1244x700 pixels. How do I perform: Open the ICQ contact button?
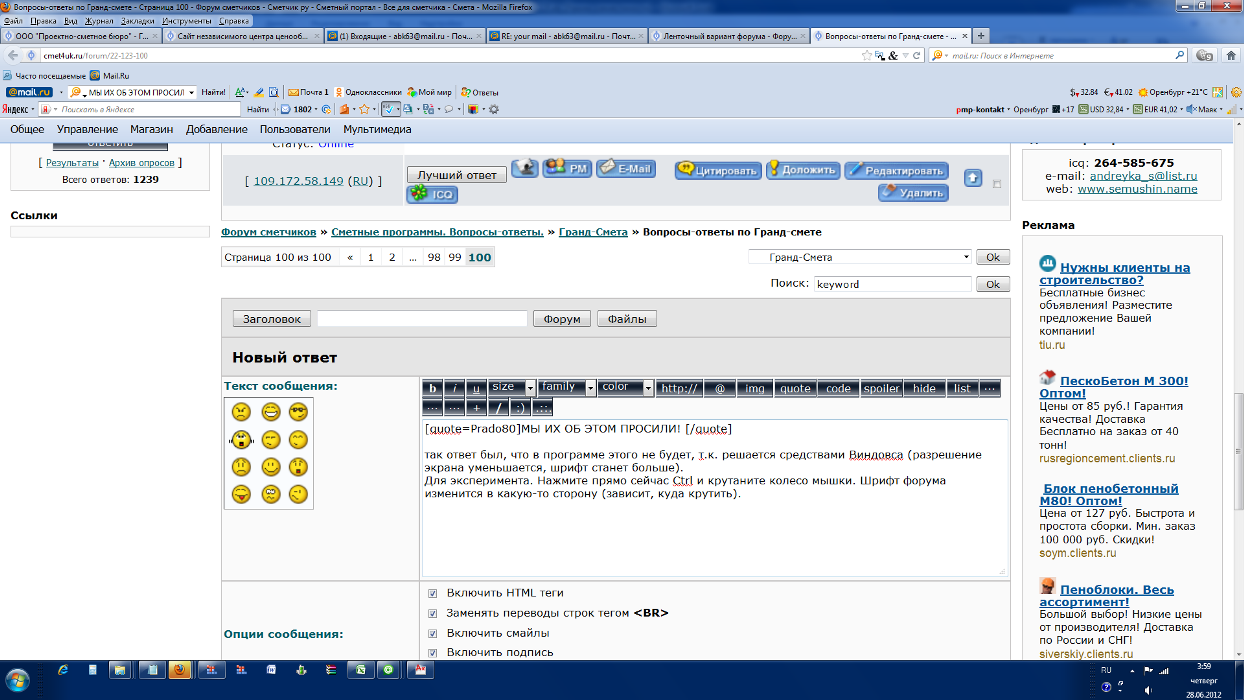point(432,194)
